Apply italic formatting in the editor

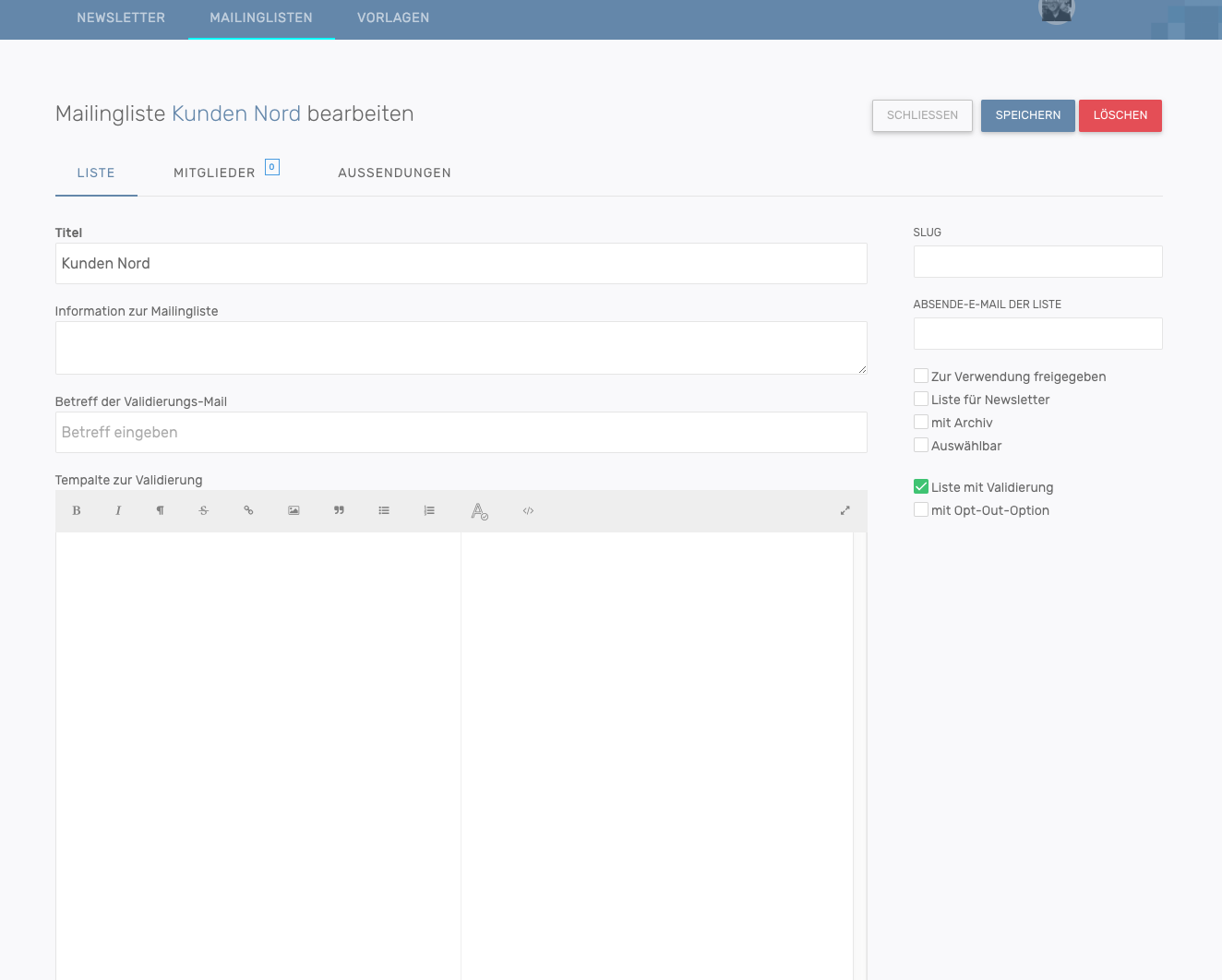point(118,510)
